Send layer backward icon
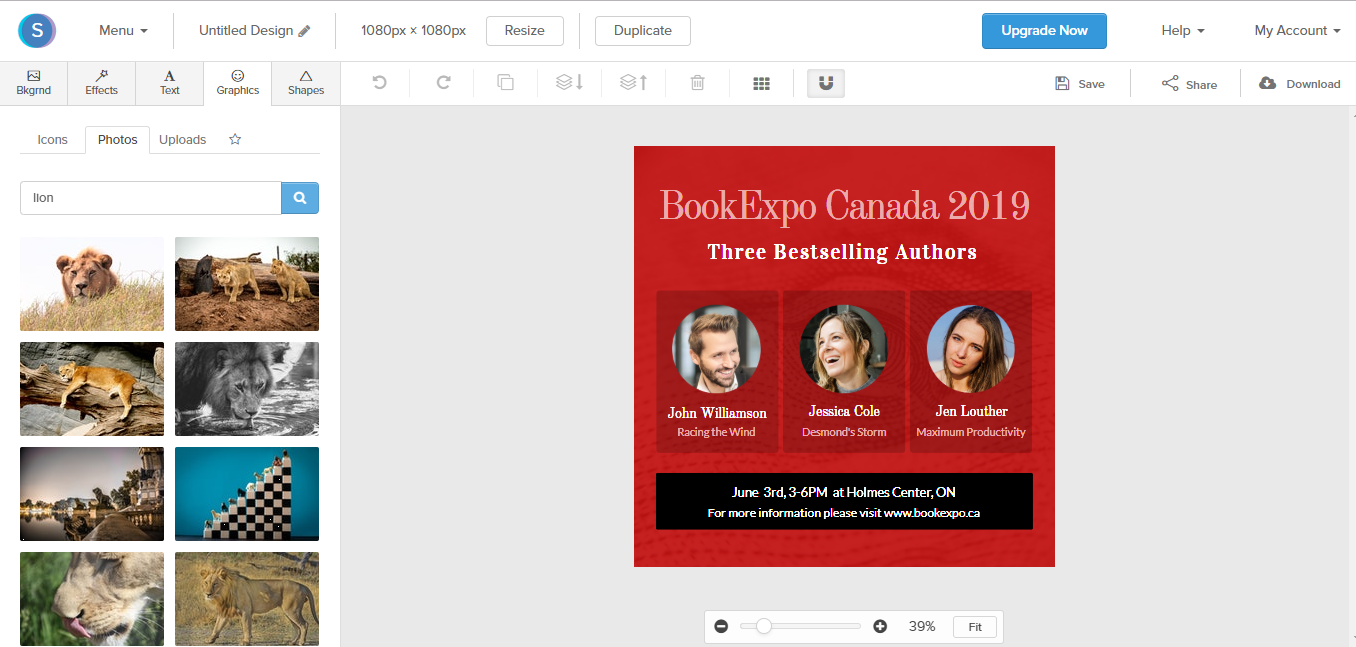Viewport: 1356px width, 647px height. pyautogui.click(x=569, y=83)
